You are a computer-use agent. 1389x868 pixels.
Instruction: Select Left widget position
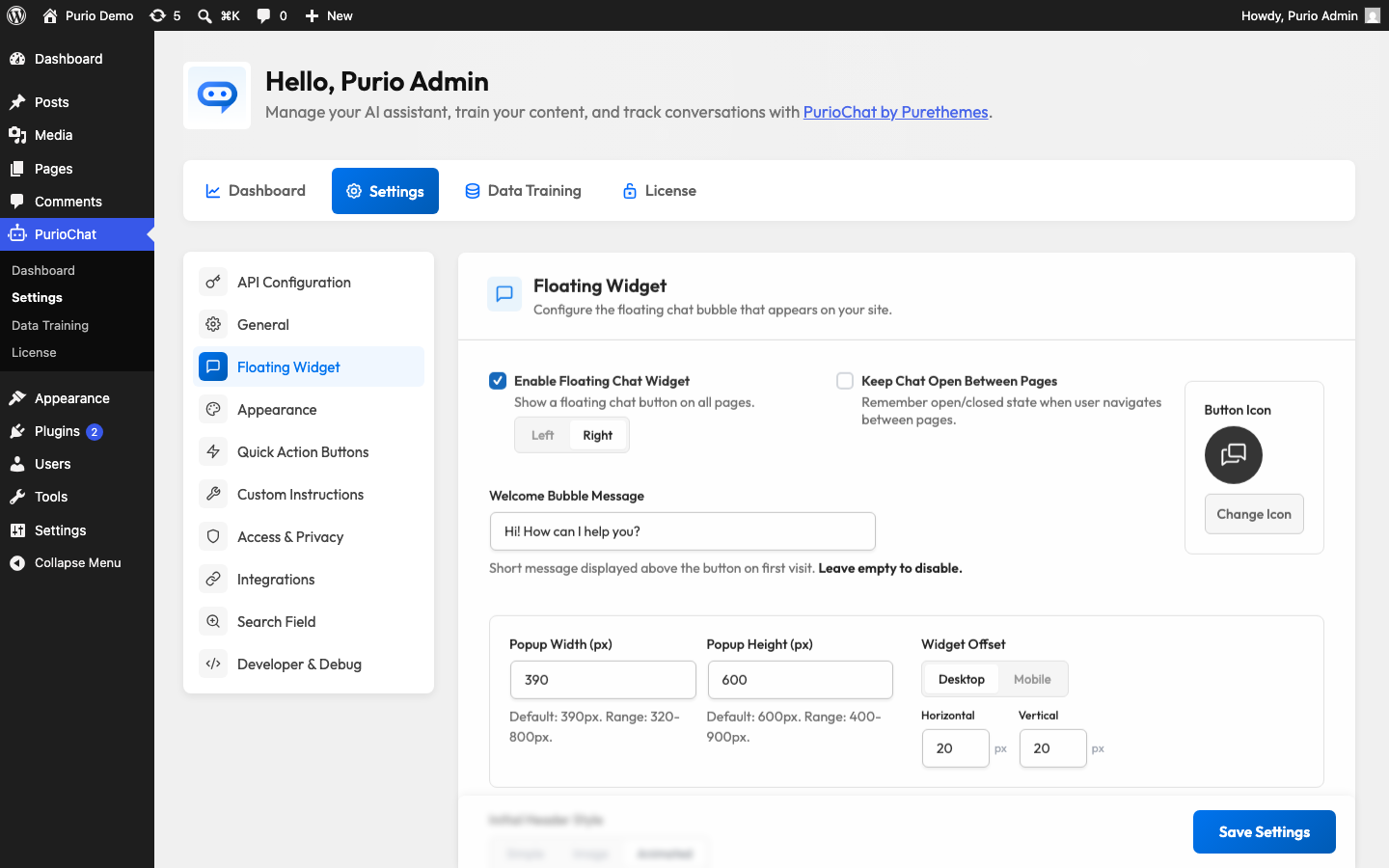click(543, 435)
